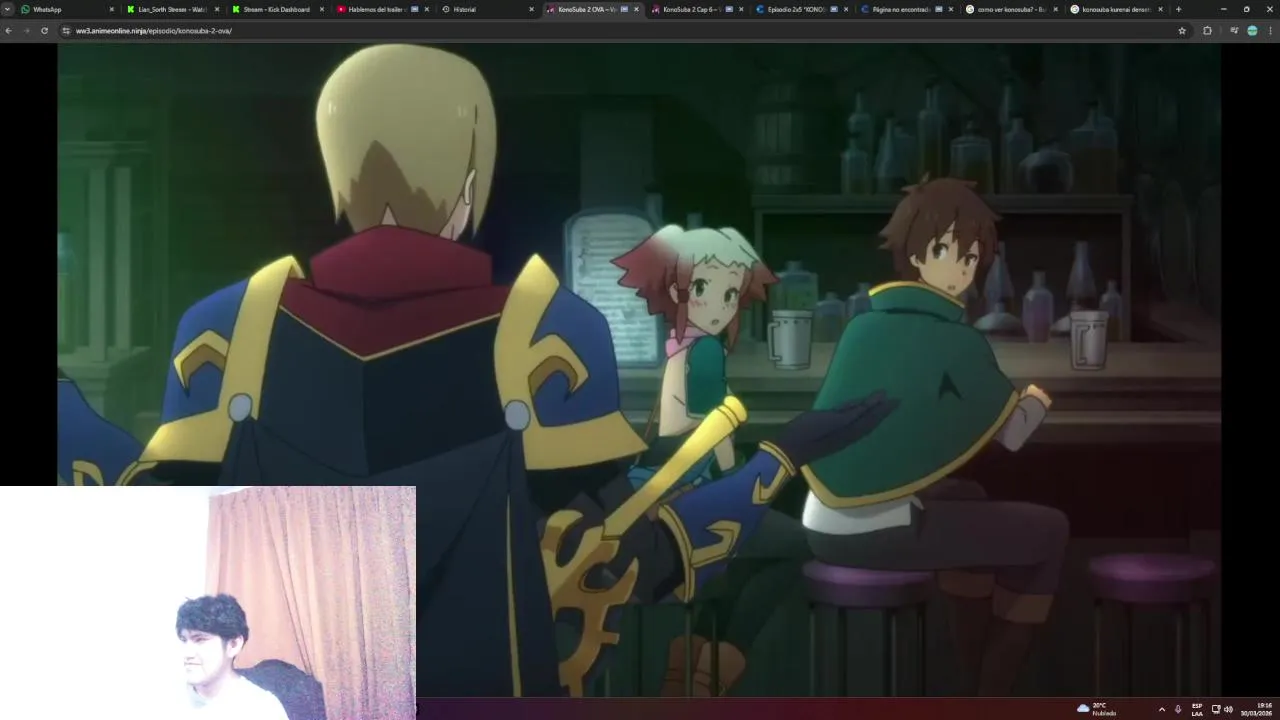Viewport: 1280px width, 720px height.
Task: Minimize the browser window
Action: pyautogui.click(x=1223, y=9)
